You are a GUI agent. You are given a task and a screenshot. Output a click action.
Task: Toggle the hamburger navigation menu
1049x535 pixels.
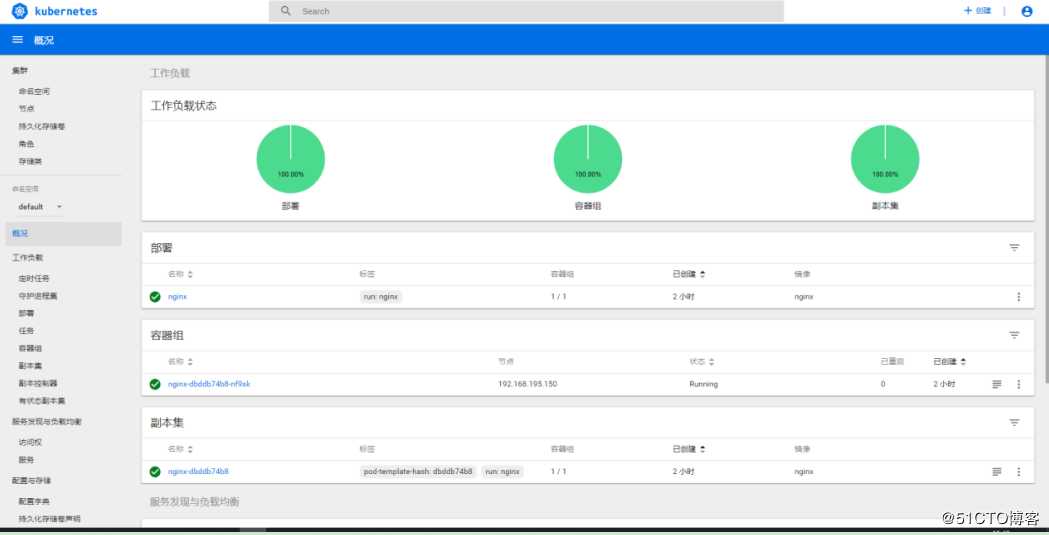pos(17,40)
